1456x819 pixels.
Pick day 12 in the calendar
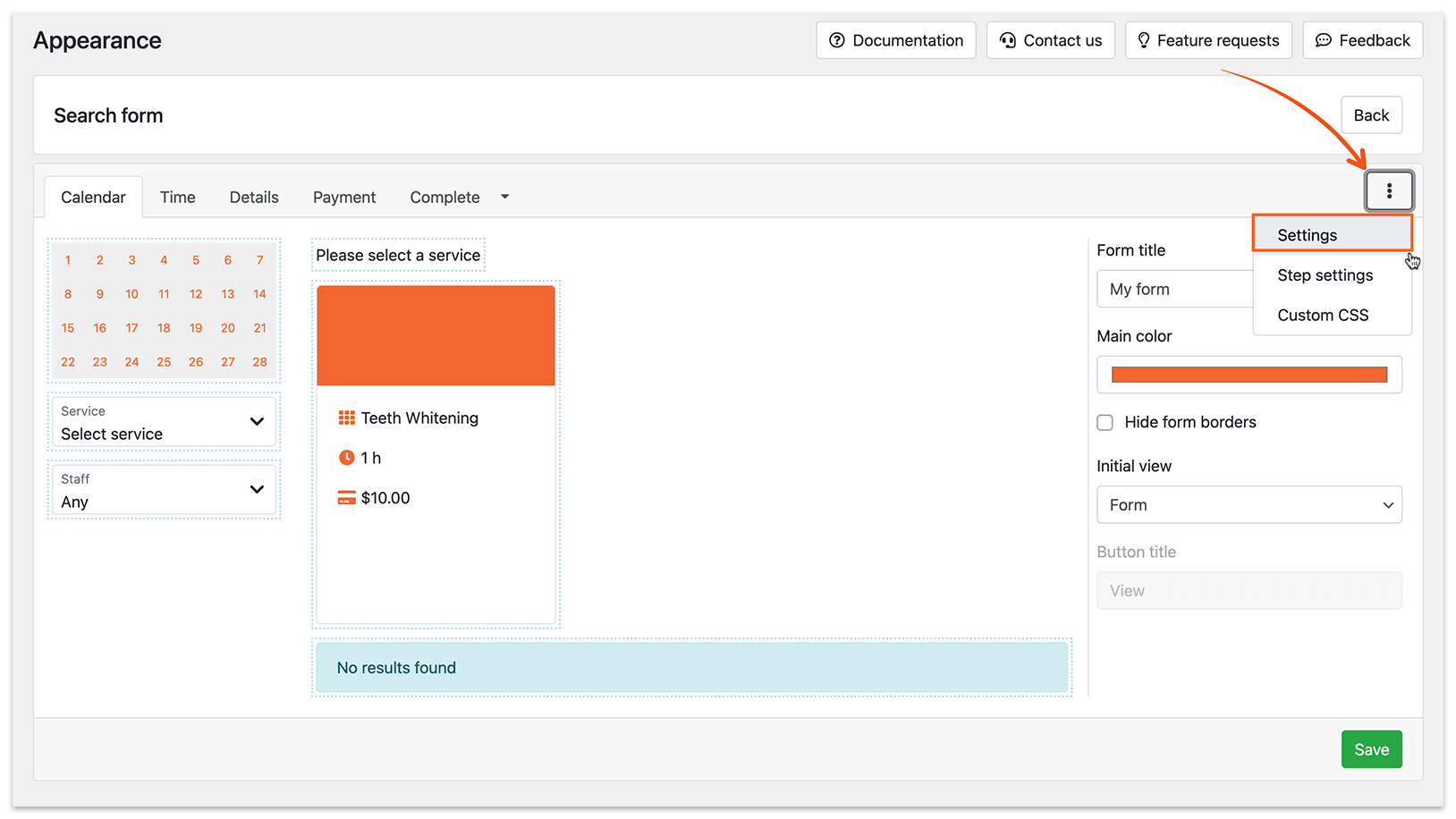coord(196,294)
